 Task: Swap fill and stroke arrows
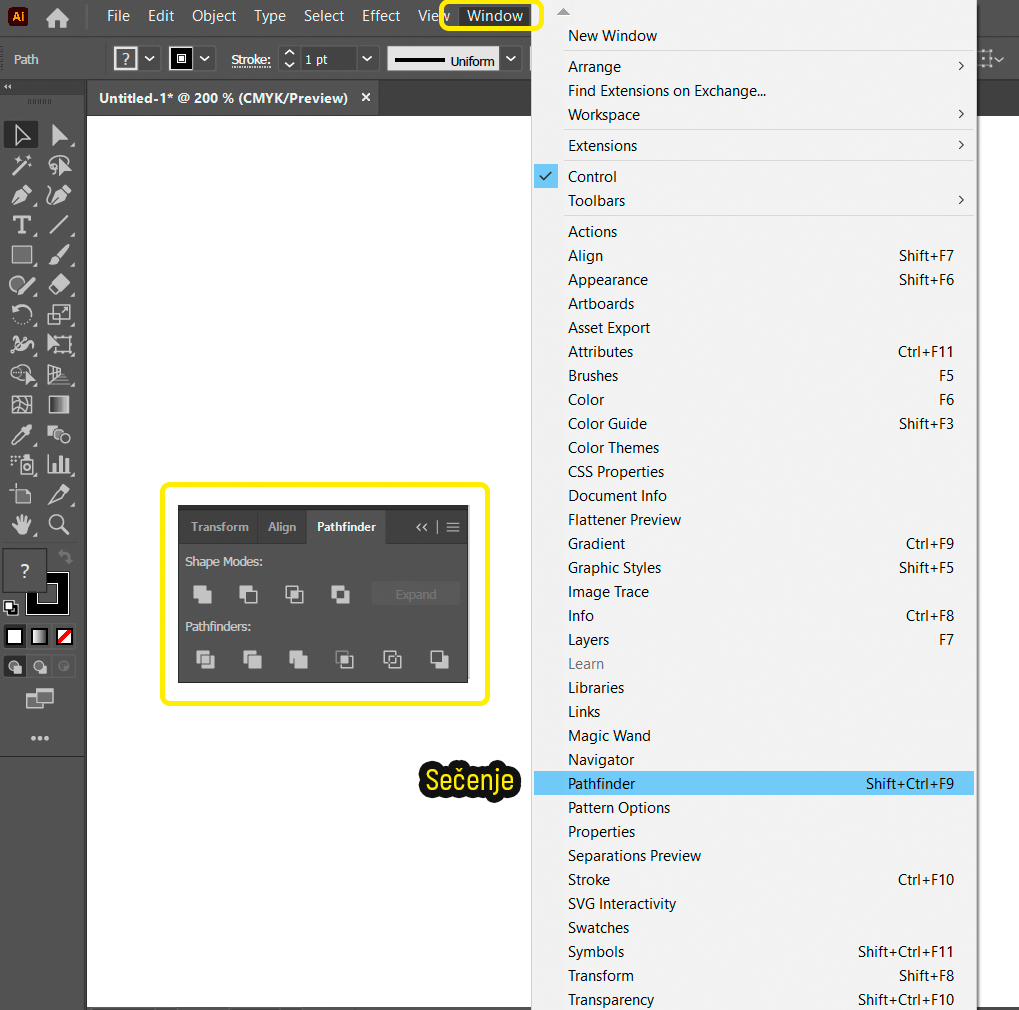click(65, 556)
